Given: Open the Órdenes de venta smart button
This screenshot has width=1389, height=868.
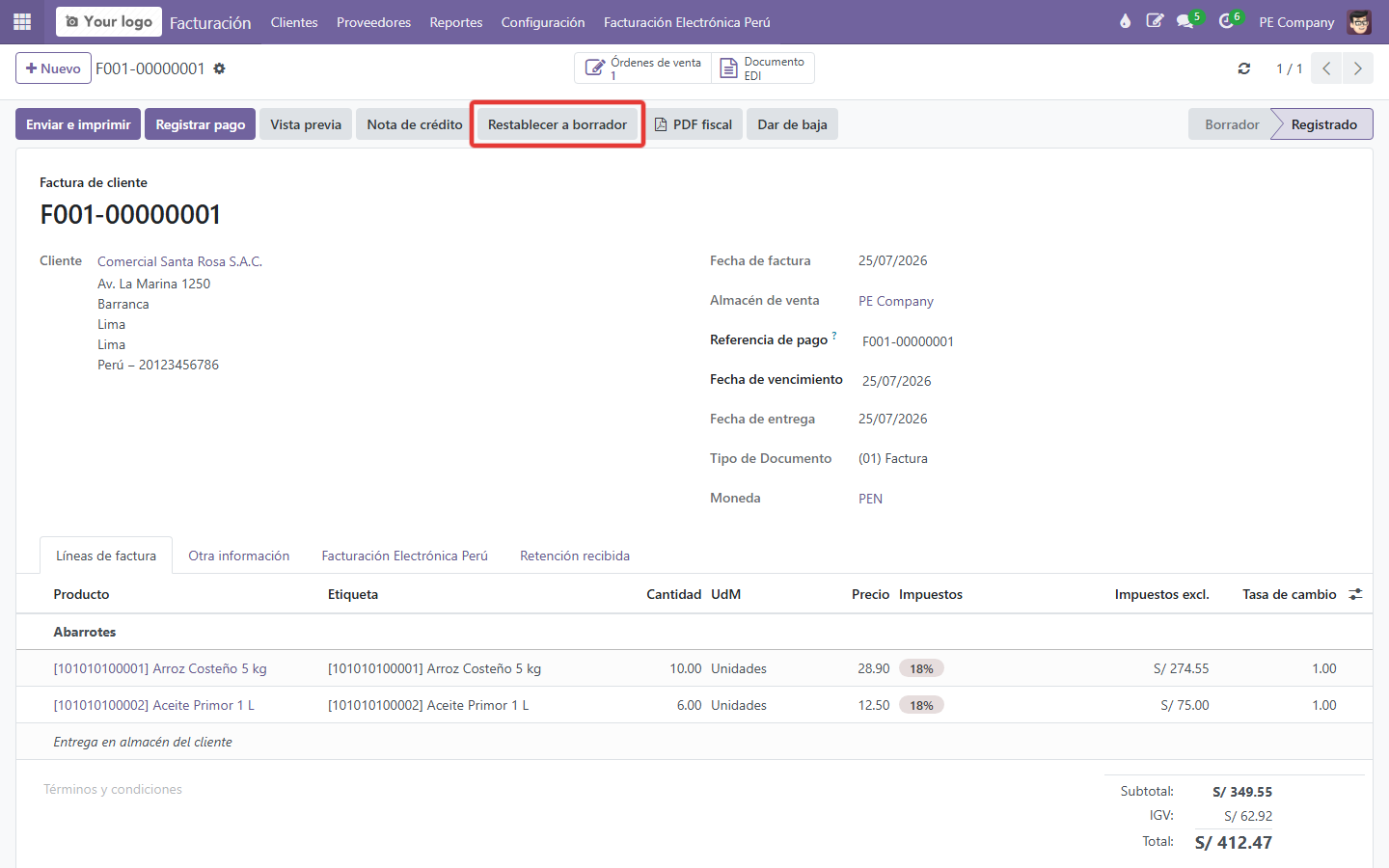Looking at the screenshot, I should tap(643, 68).
